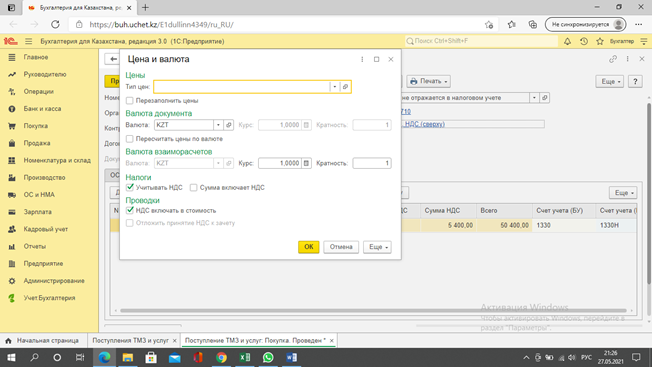The height and width of the screenshot is (367, 652).
Task: Open the history clock icon
Action: coord(584,41)
